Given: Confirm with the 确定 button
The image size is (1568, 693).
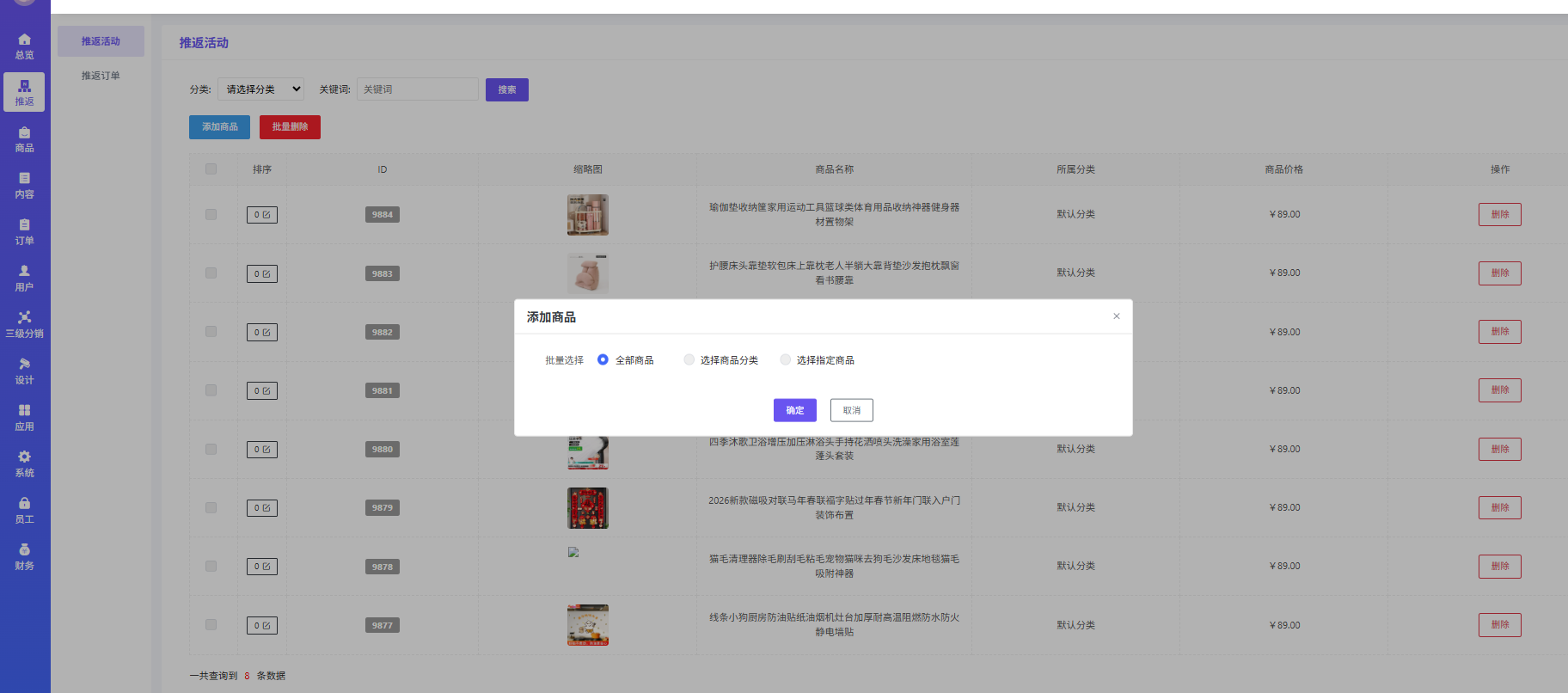Looking at the screenshot, I should click(794, 410).
